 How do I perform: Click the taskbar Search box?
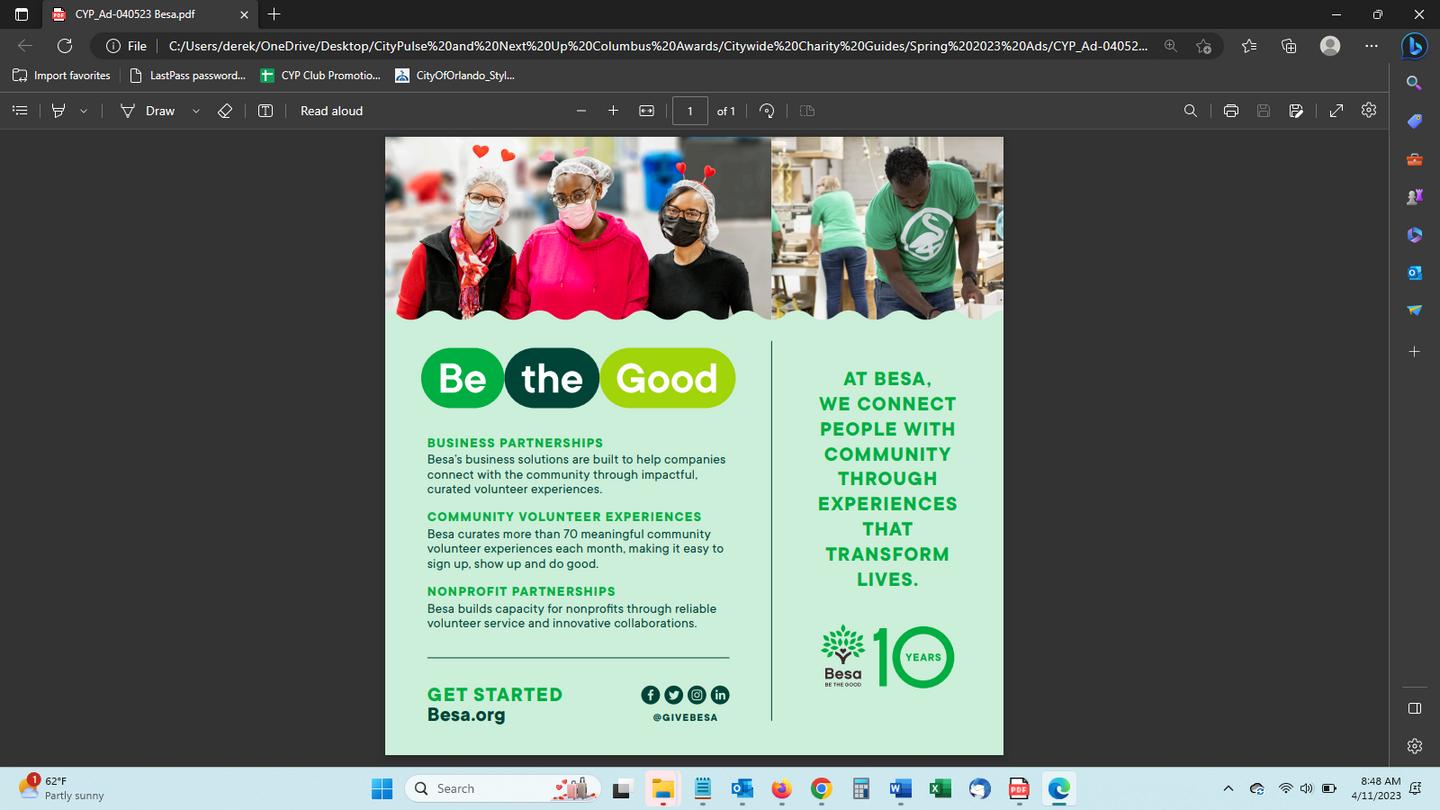(x=504, y=789)
